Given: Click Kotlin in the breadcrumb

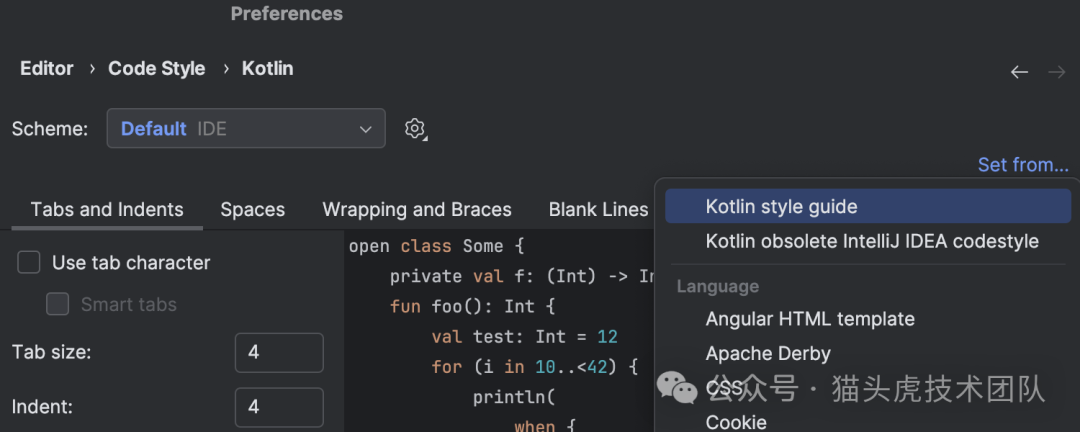Looking at the screenshot, I should coord(267,69).
